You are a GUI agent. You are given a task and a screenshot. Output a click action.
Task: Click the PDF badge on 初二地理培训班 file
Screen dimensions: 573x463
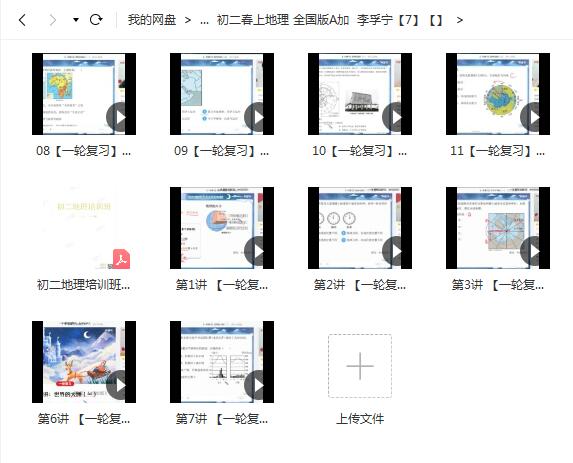(121, 259)
